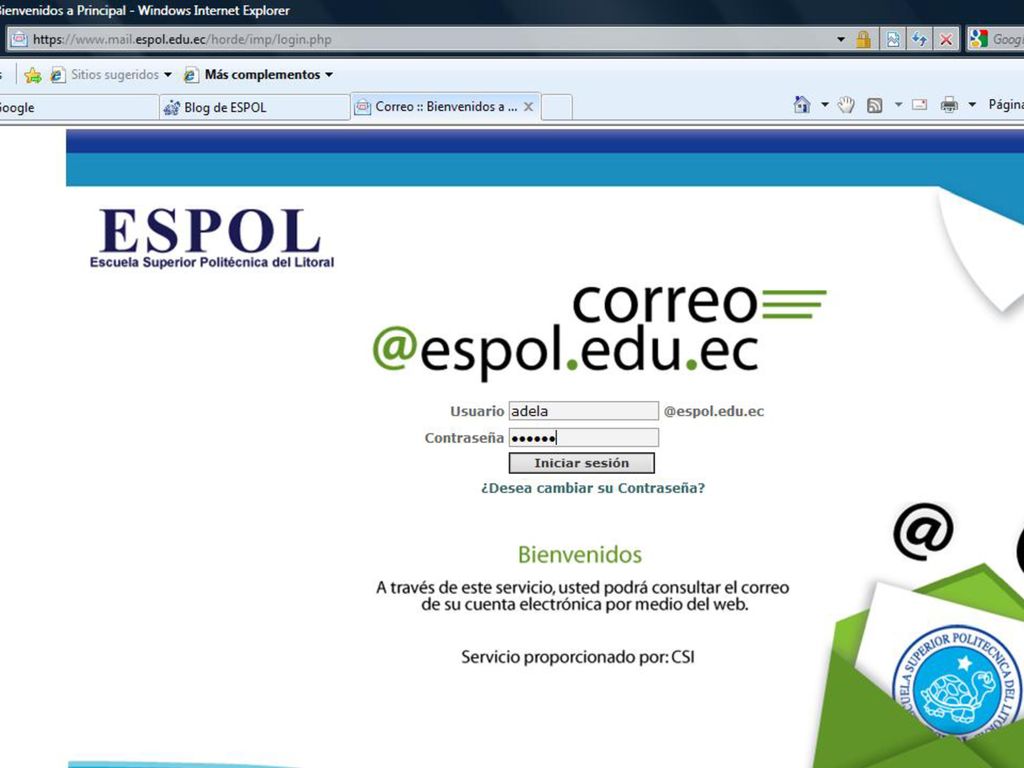Select the Correo :: Bienvenidos tab
Screen dimensions: 1024x768
click(446, 106)
